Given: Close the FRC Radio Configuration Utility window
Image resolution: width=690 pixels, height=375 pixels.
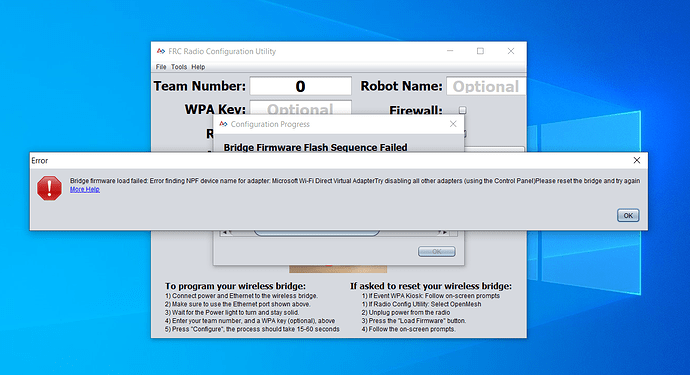Looking at the screenshot, I should (x=510, y=51).
